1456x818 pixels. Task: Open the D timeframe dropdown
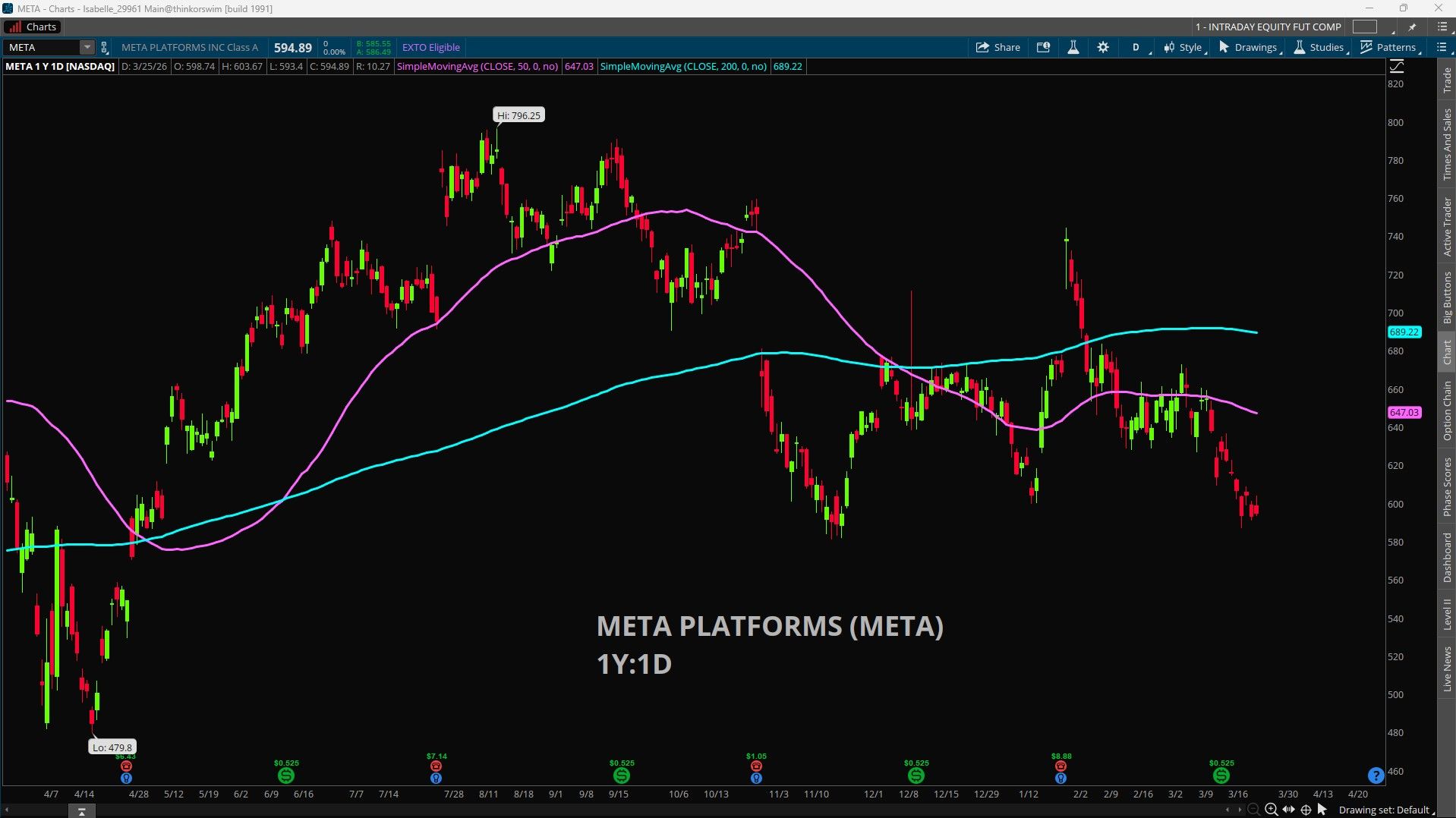[1138, 47]
